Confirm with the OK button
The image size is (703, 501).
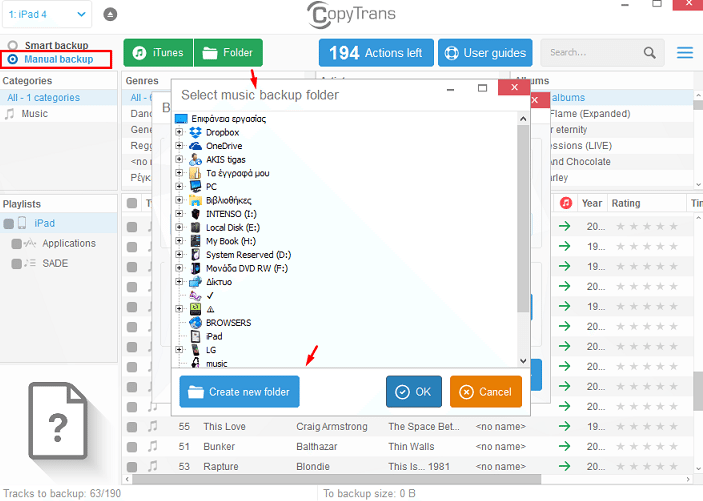[413, 392]
